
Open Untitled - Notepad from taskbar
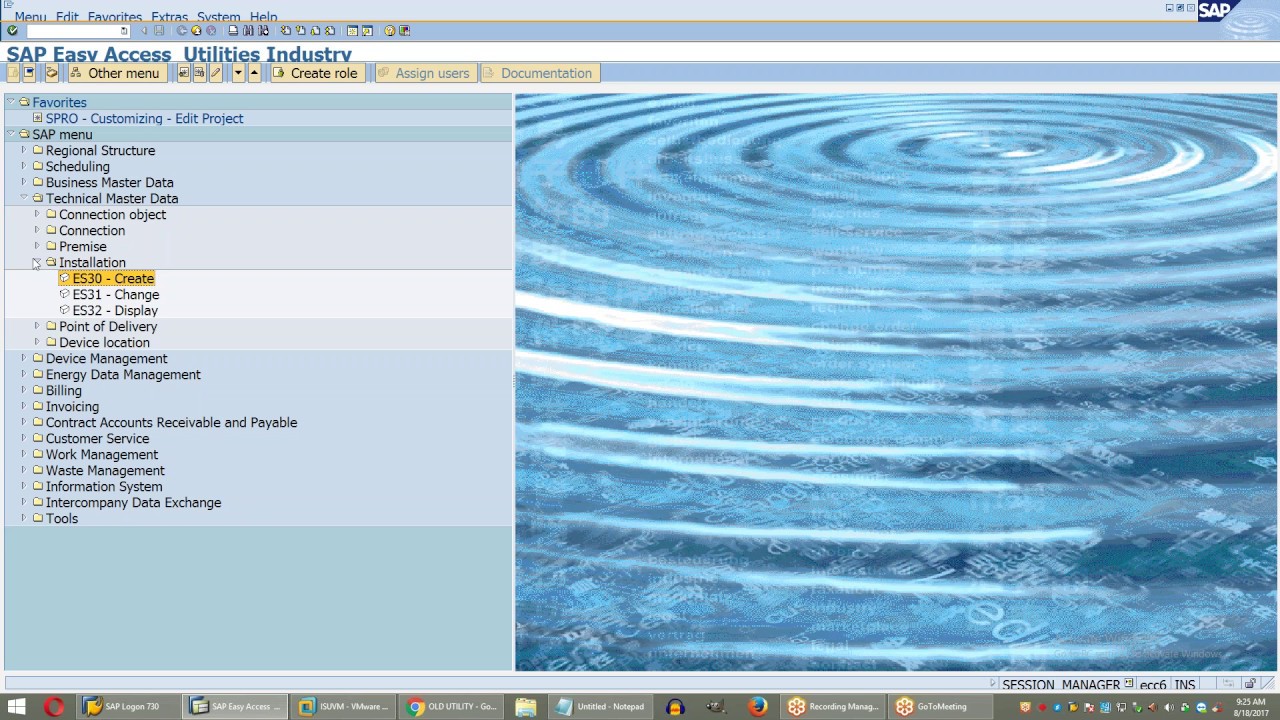click(x=602, y=706)
